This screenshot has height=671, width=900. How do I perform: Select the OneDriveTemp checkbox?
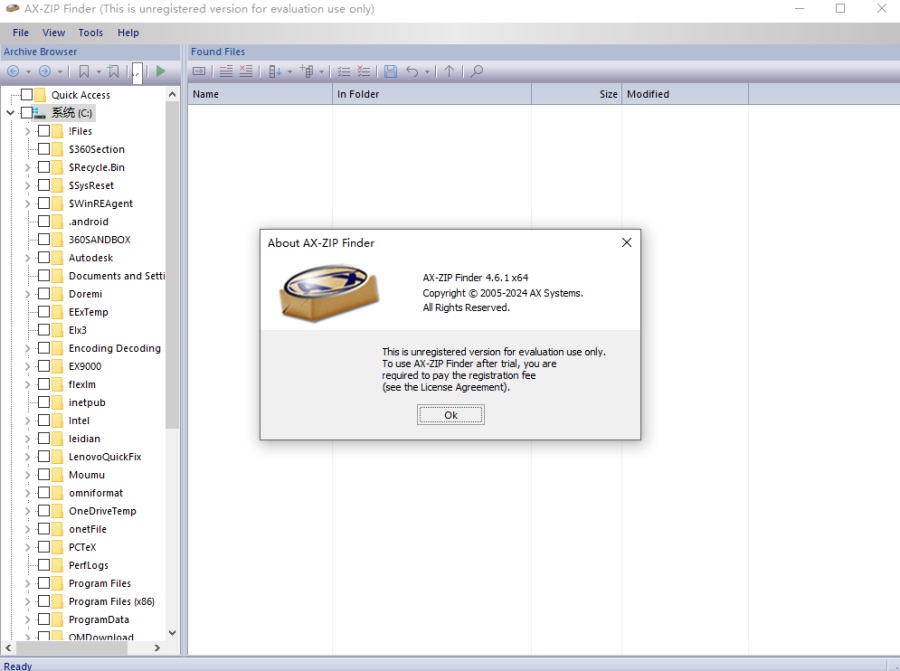tap(44, 511)
